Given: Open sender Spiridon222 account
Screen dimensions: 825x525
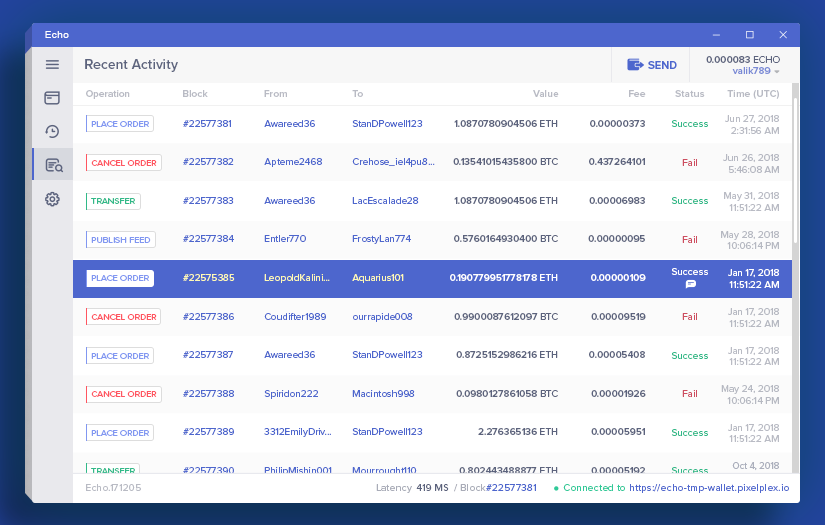Looking at the screenshot, I should click(291, 393).
